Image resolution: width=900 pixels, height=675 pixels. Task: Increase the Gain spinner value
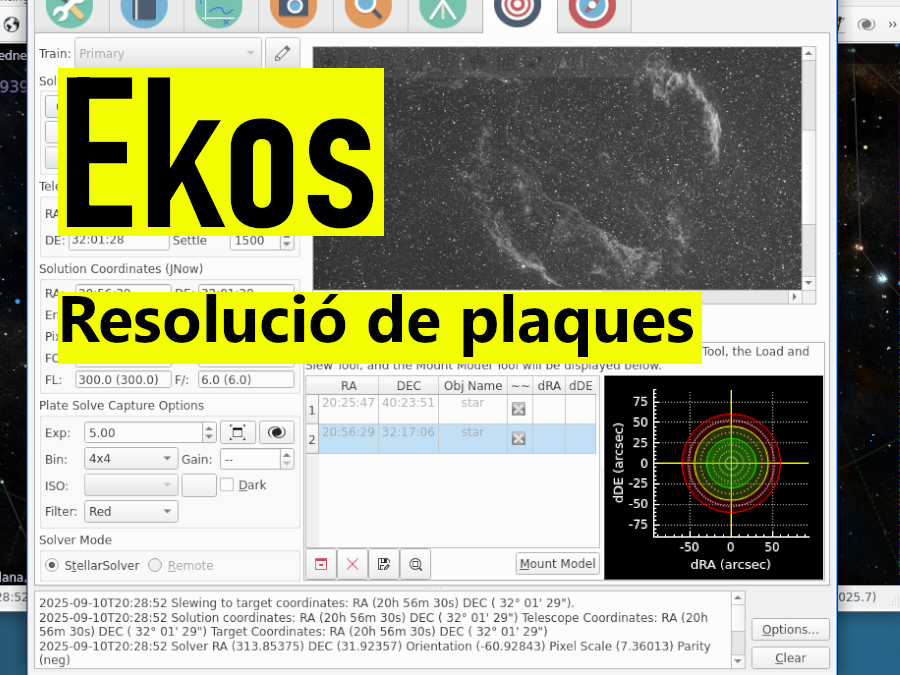(288, 453)
